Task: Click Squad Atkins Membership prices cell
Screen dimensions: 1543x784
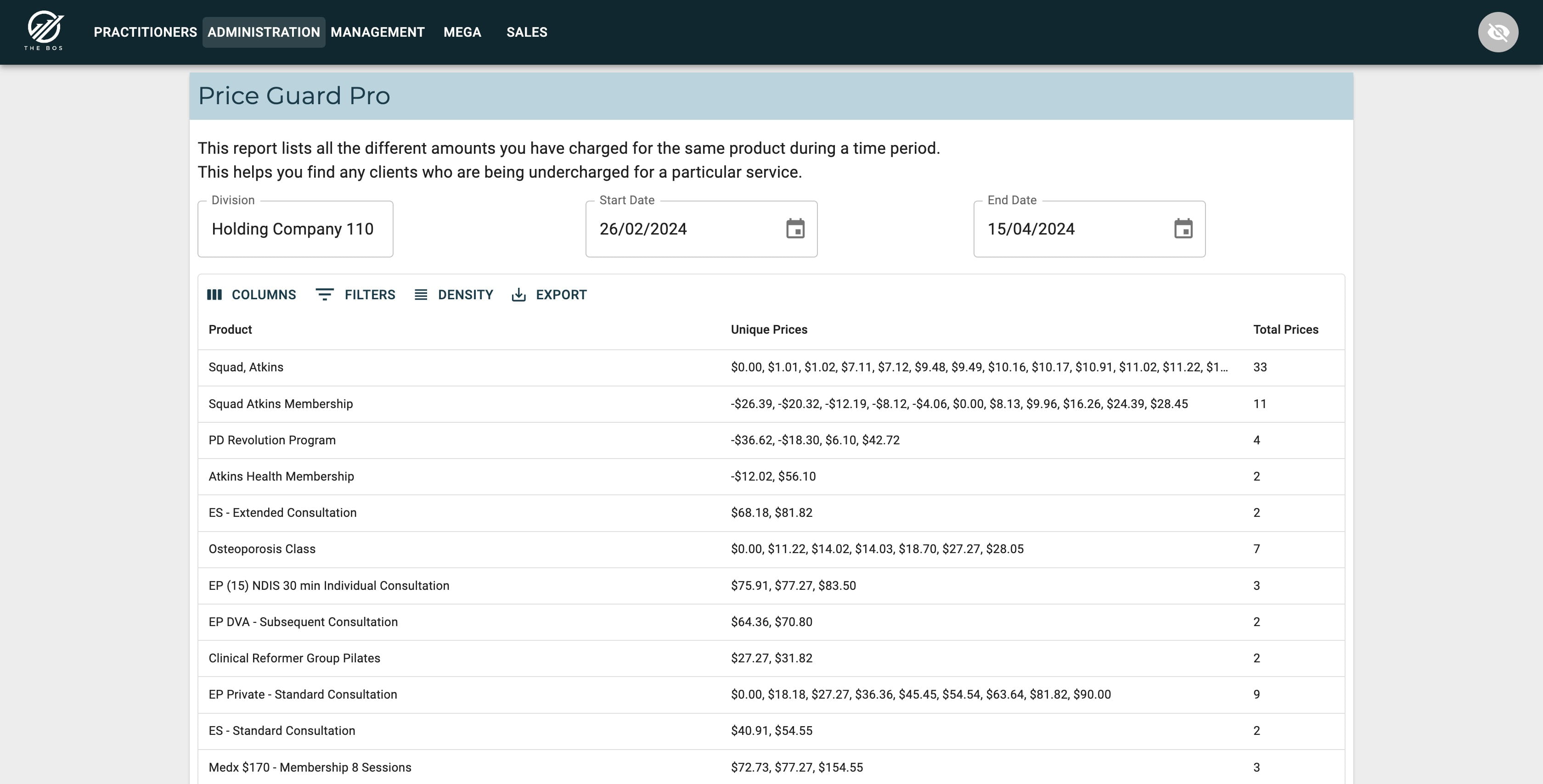Action: click(981, 403)
